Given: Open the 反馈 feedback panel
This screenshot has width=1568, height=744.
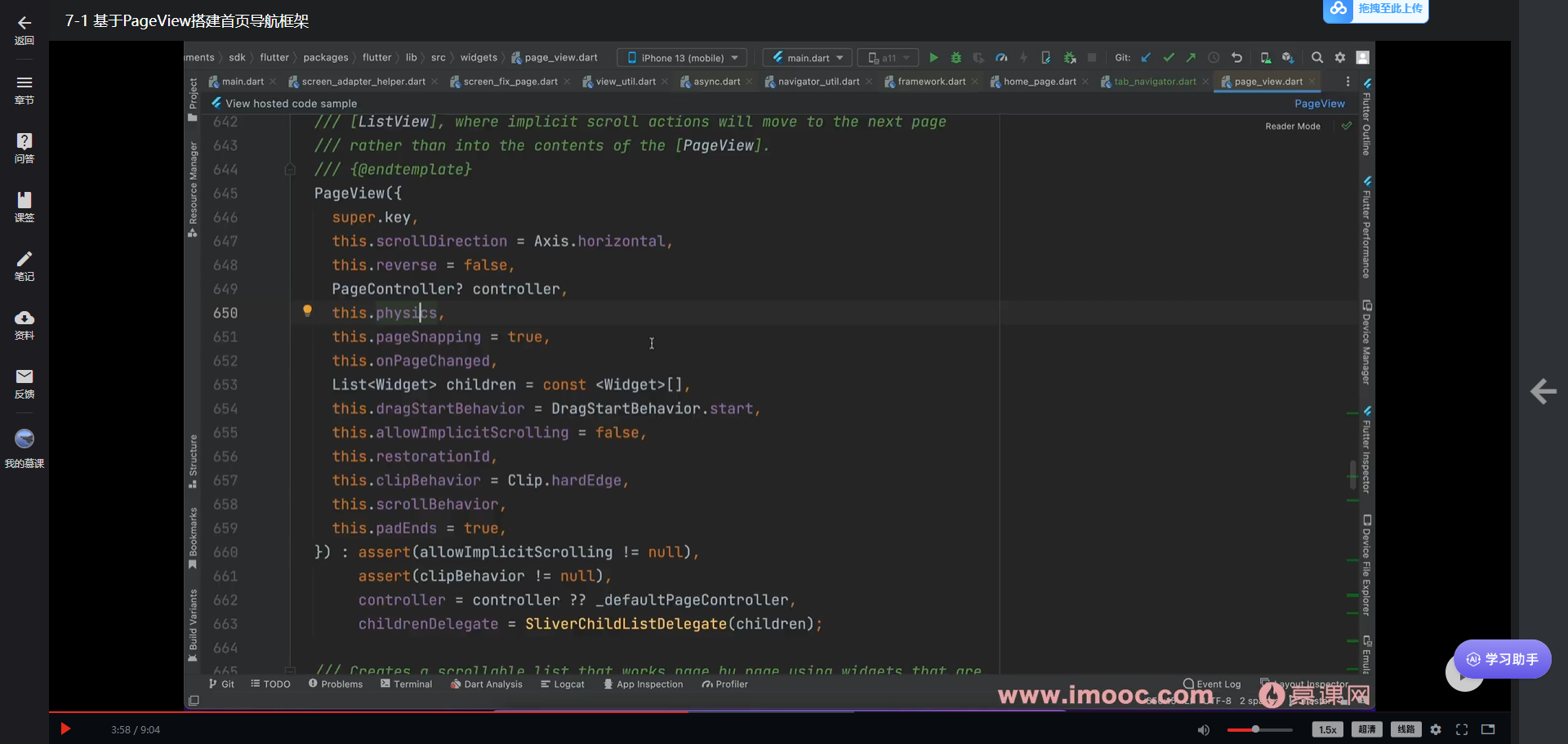Looking at the screenshot, I should pos(24,384).
